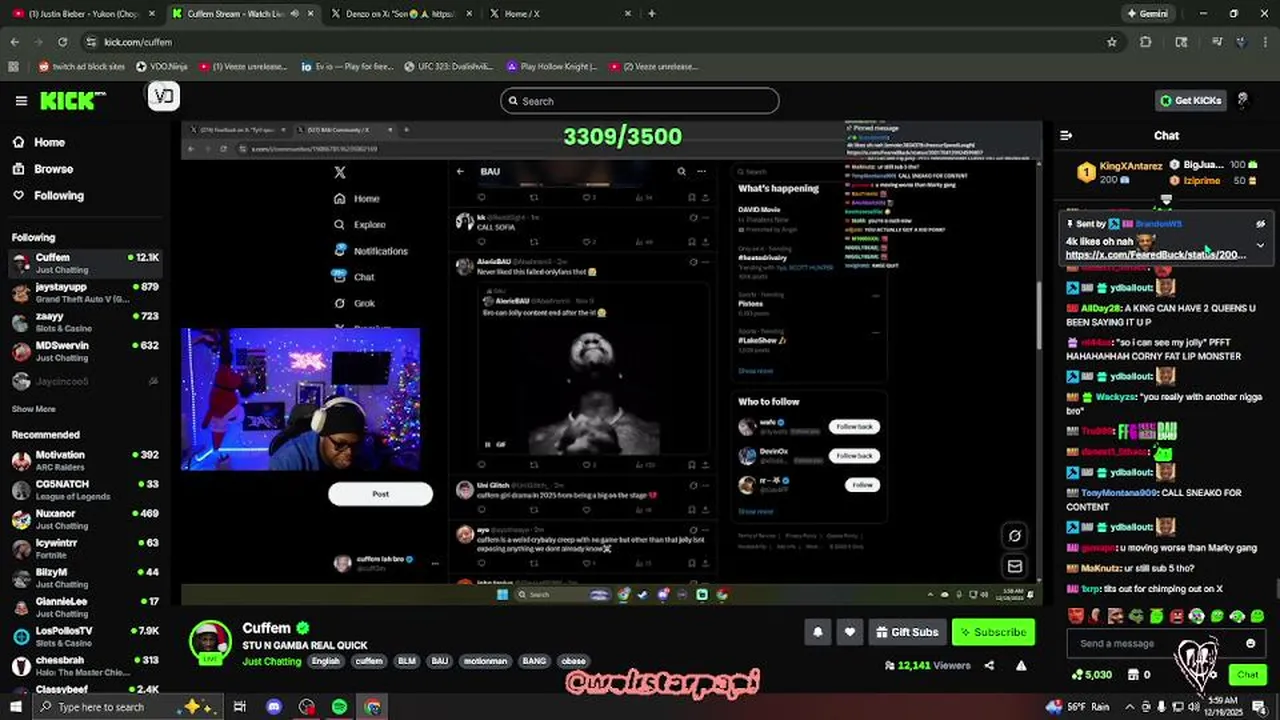Open the emoji picker in chat input
This screenshot has width=1280, height=720.
(1250, 643)
